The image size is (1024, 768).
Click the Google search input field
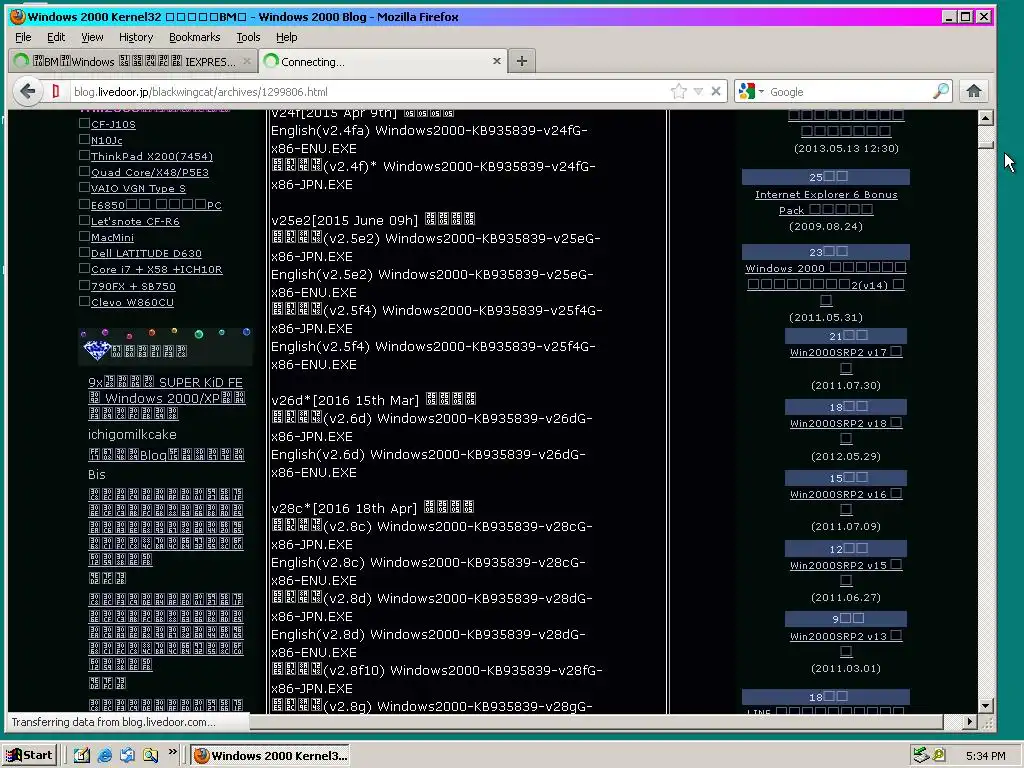click(849, 91)
